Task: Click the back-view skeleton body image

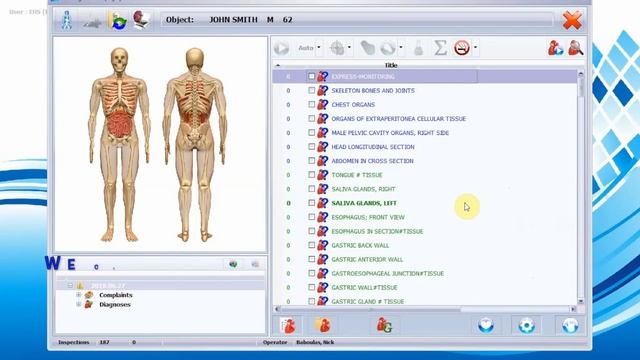Action: click(195, 144)
